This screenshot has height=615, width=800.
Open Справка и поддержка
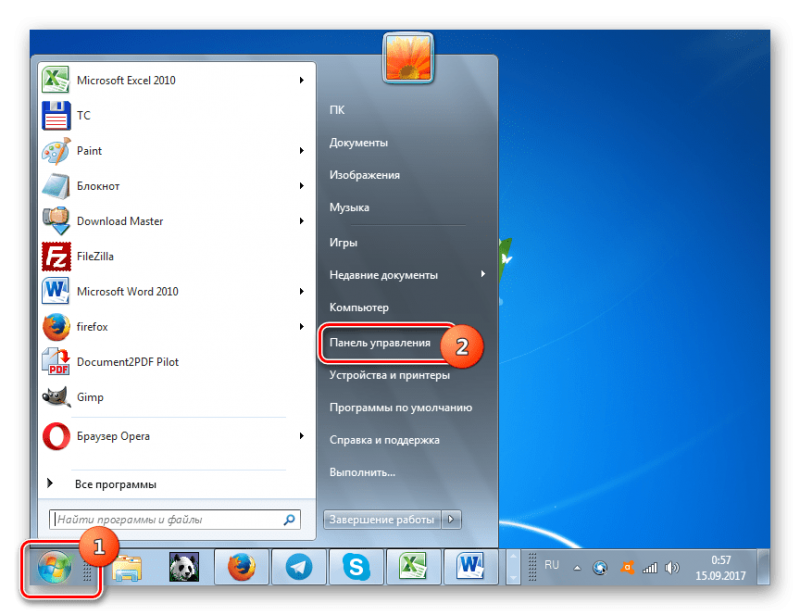(x=384, y=440)
